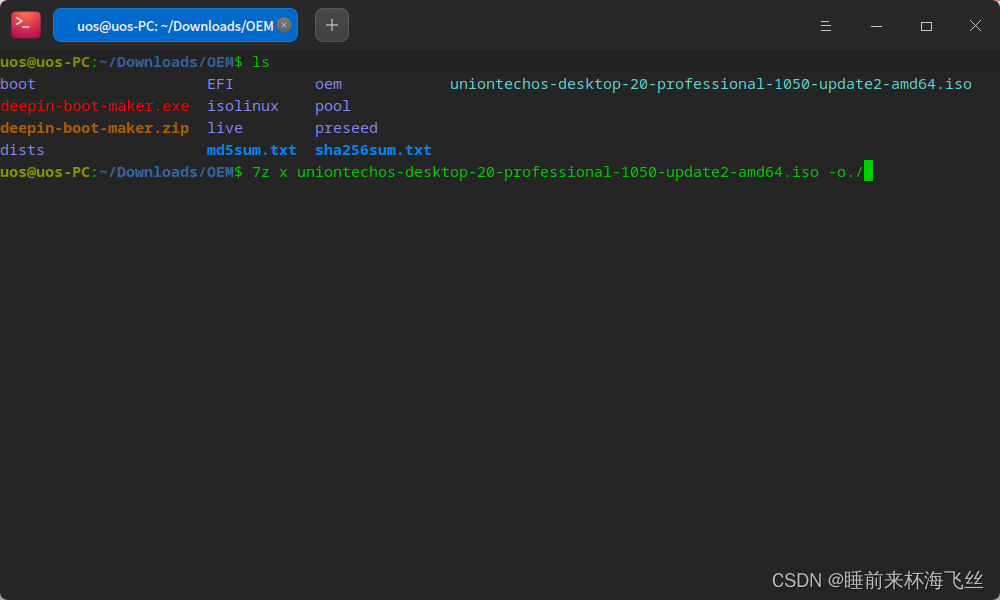Click the sha256sum.txt file entry

tap(373, 150)
